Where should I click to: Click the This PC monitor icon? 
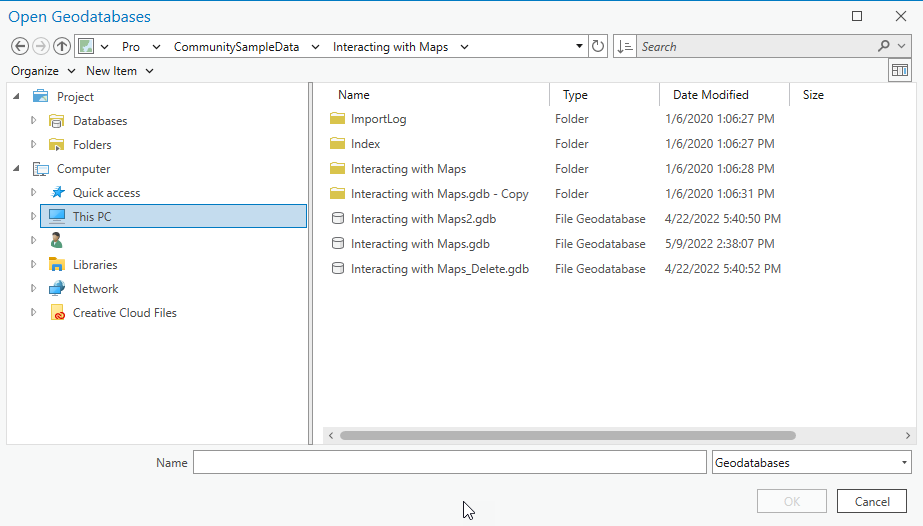(x=57, y=216)
